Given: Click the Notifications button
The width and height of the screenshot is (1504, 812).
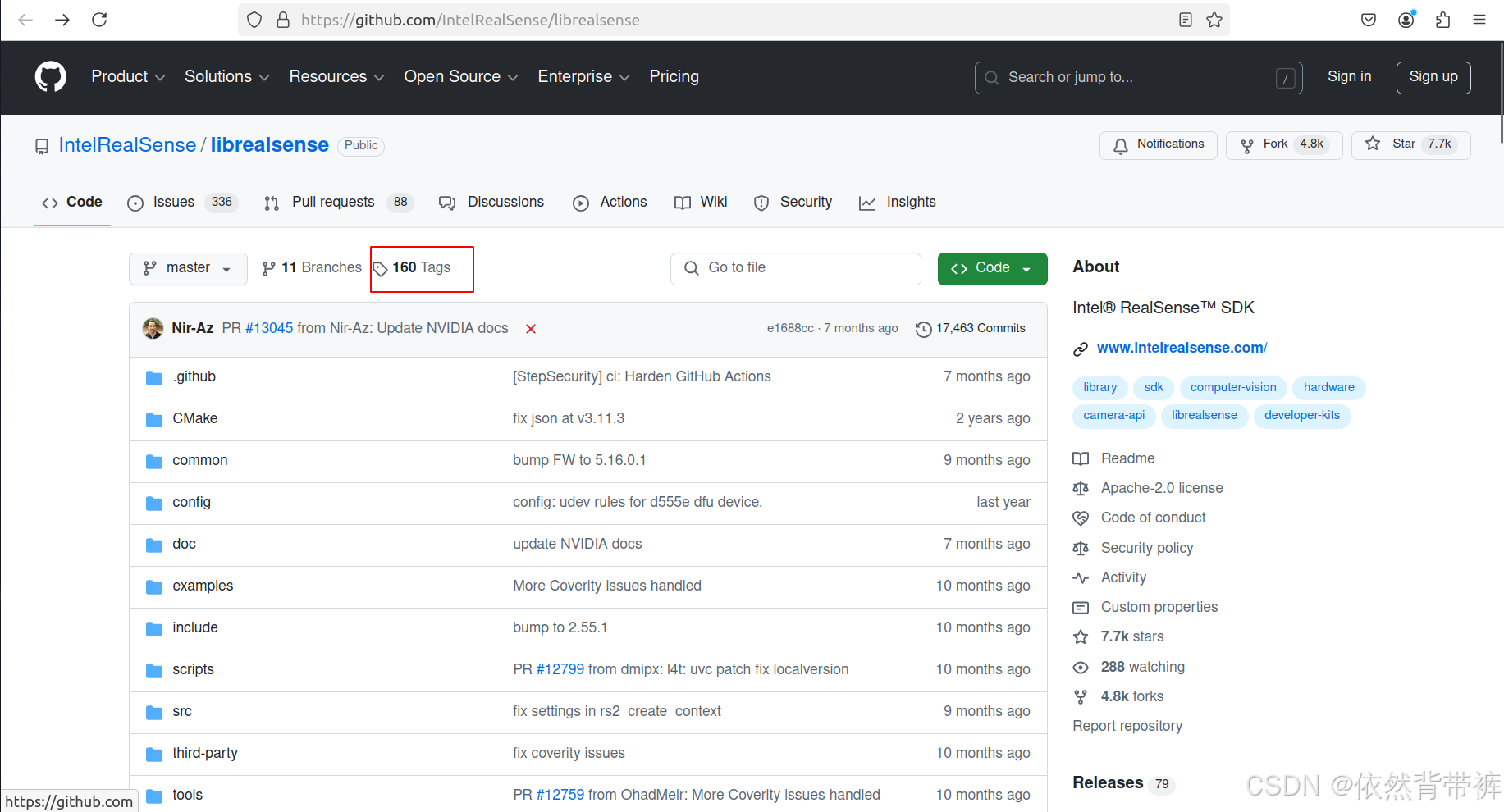Looking at the screenshot, I should [x=1158, y=144].
